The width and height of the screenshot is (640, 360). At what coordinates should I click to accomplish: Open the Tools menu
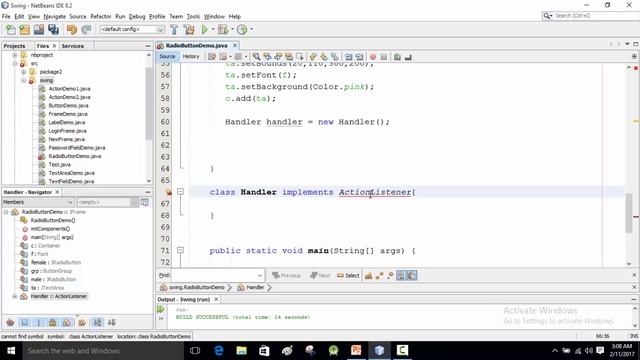[193, 16]
